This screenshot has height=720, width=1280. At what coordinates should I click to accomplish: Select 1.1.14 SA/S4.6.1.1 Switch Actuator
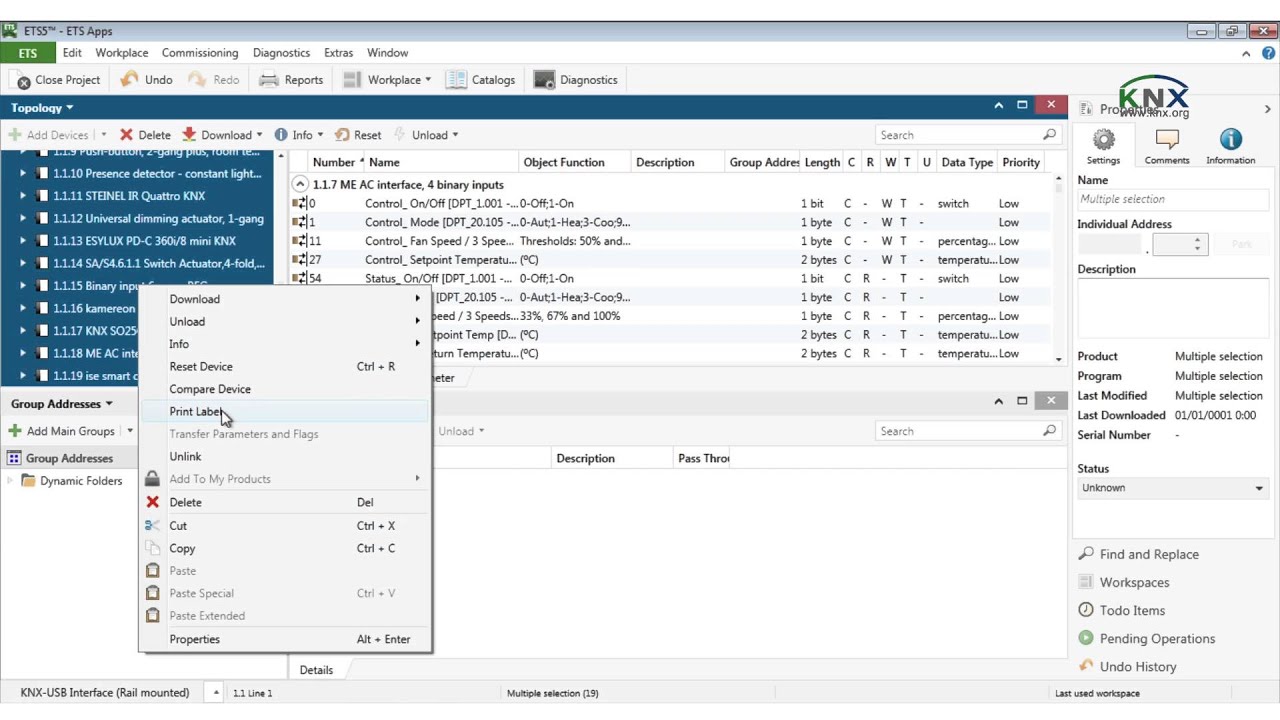[x=159, y=263]
